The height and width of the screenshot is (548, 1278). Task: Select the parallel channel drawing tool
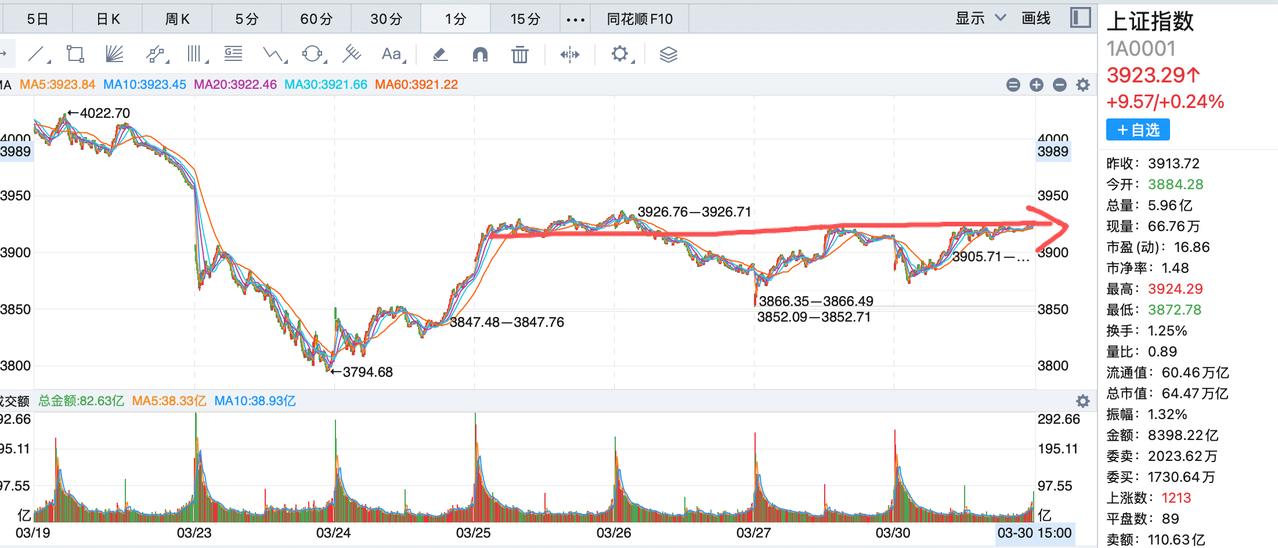click(155, 54)
